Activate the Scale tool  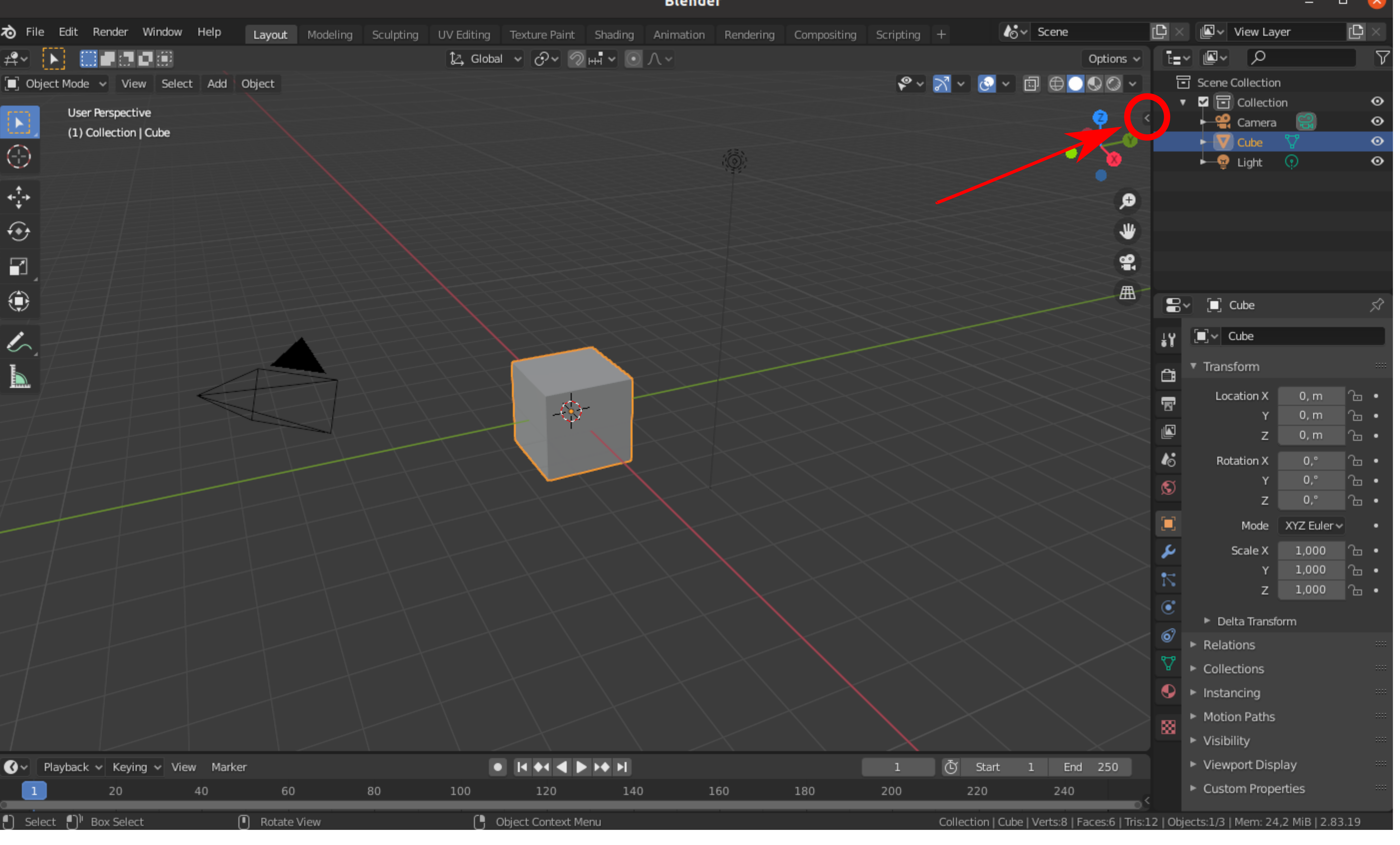[19, 266]
